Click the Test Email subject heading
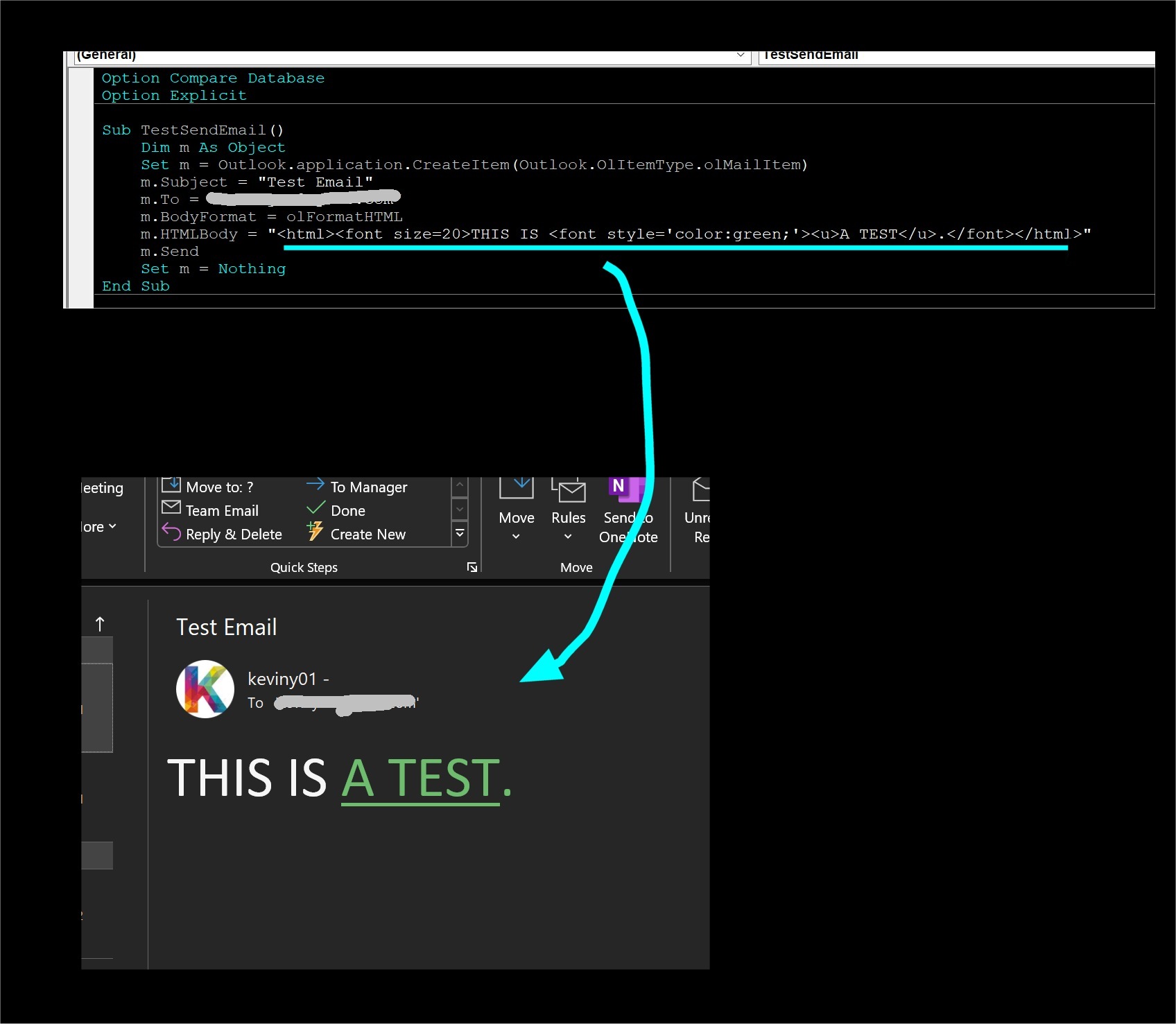Image resolution: width=1176 pixels, height=1024 pixels. 226,627
